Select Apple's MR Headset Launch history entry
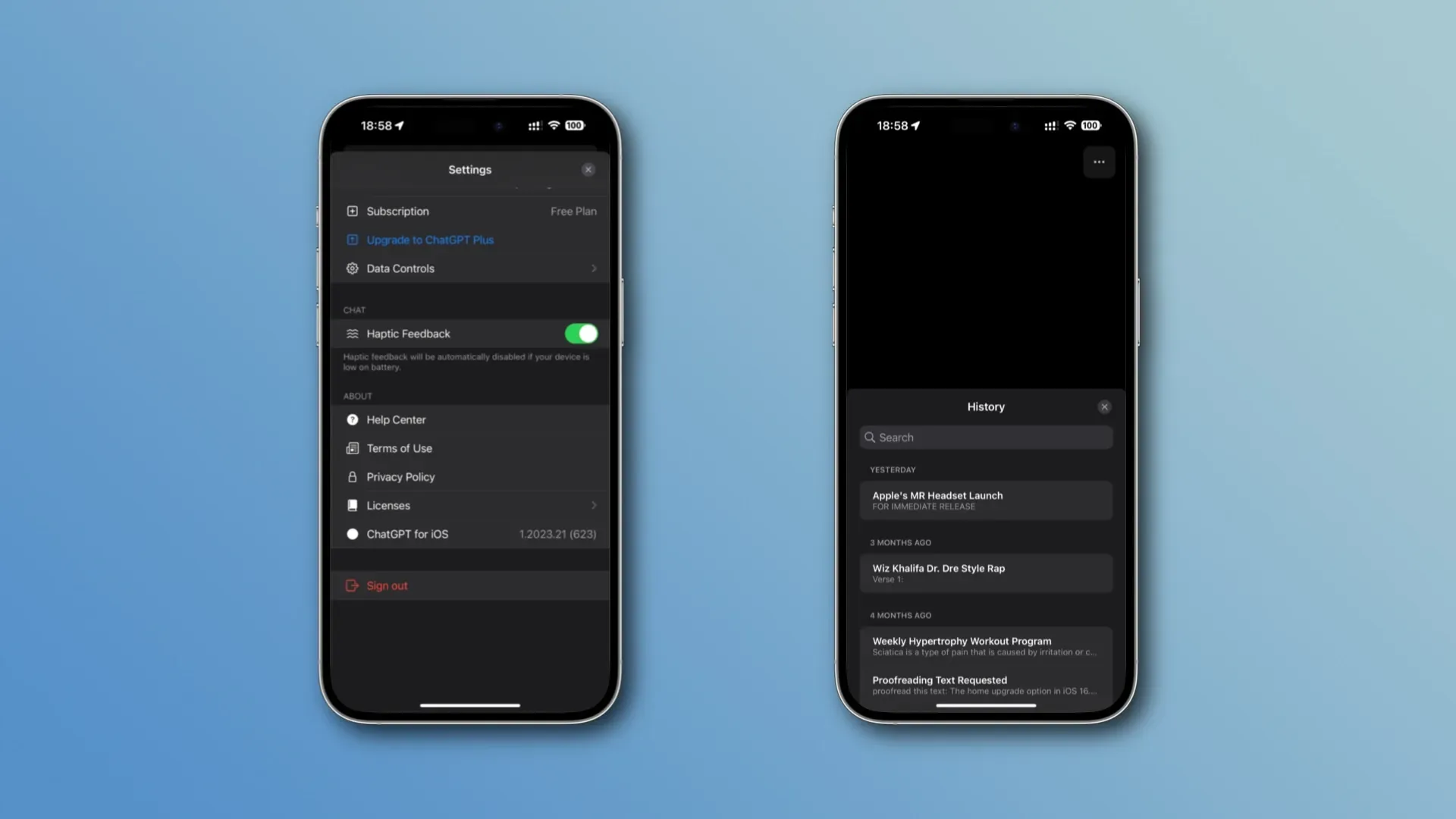This screenshot has width=1456, height=819. point(986,500)
